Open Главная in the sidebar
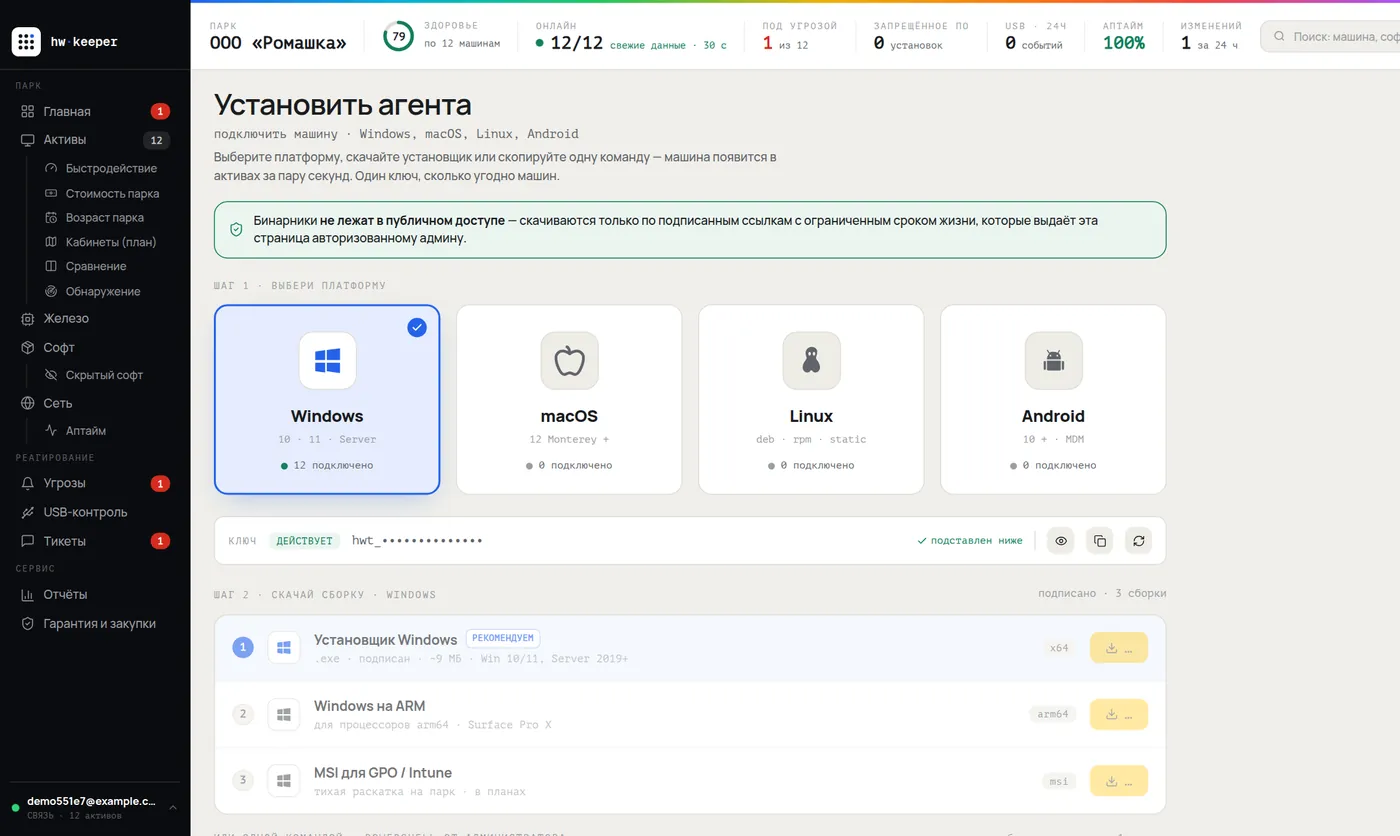 [95, 111]
